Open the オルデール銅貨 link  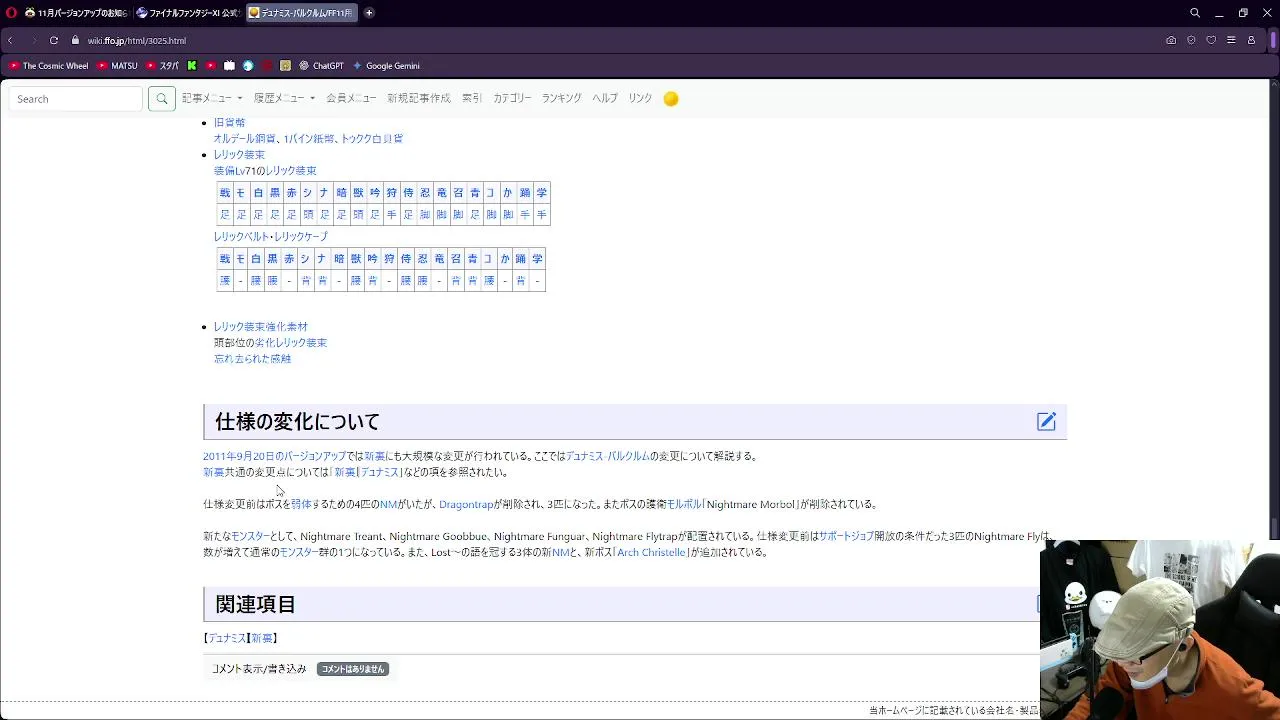[245, 139]
